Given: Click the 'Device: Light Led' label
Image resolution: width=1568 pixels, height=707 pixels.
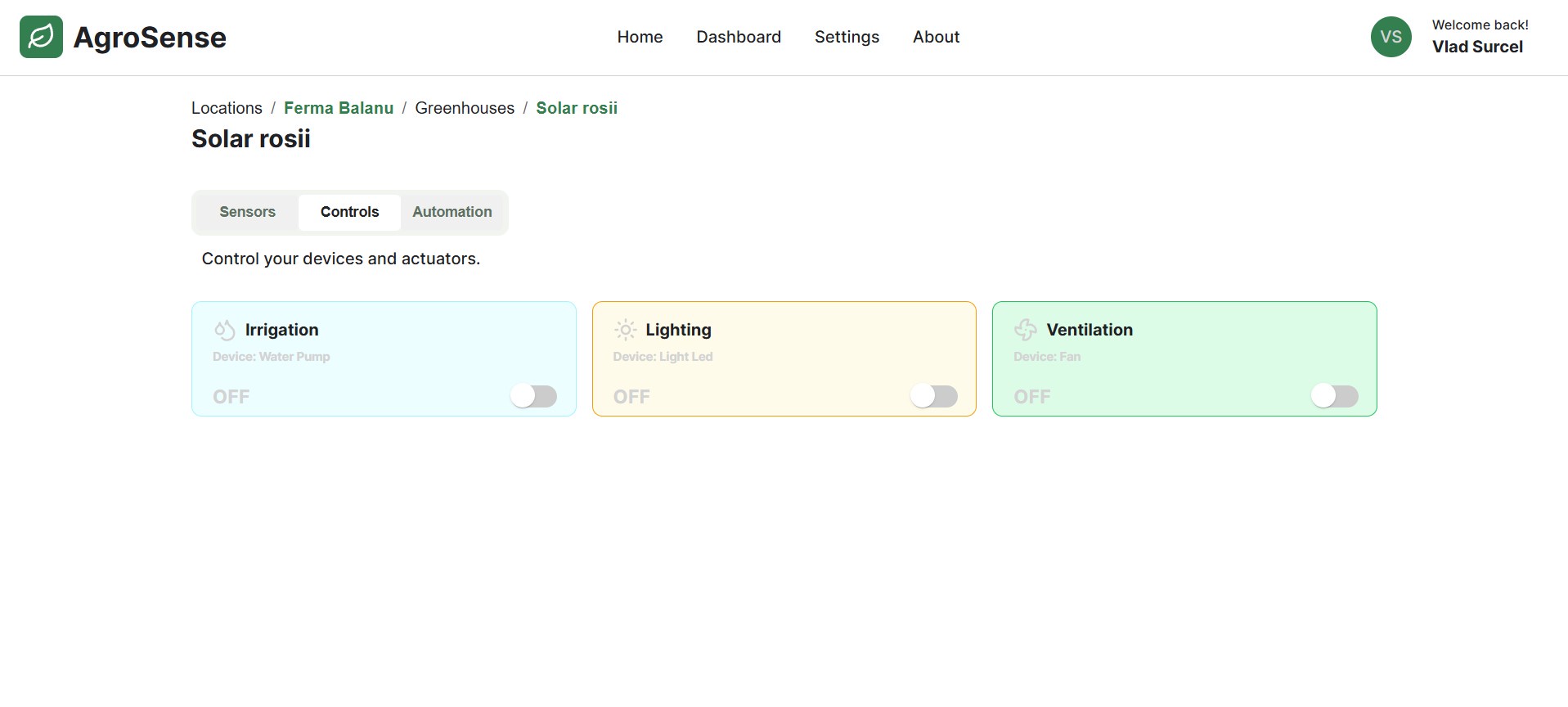Looking at the screenshot, I should (x=663, y=357).
